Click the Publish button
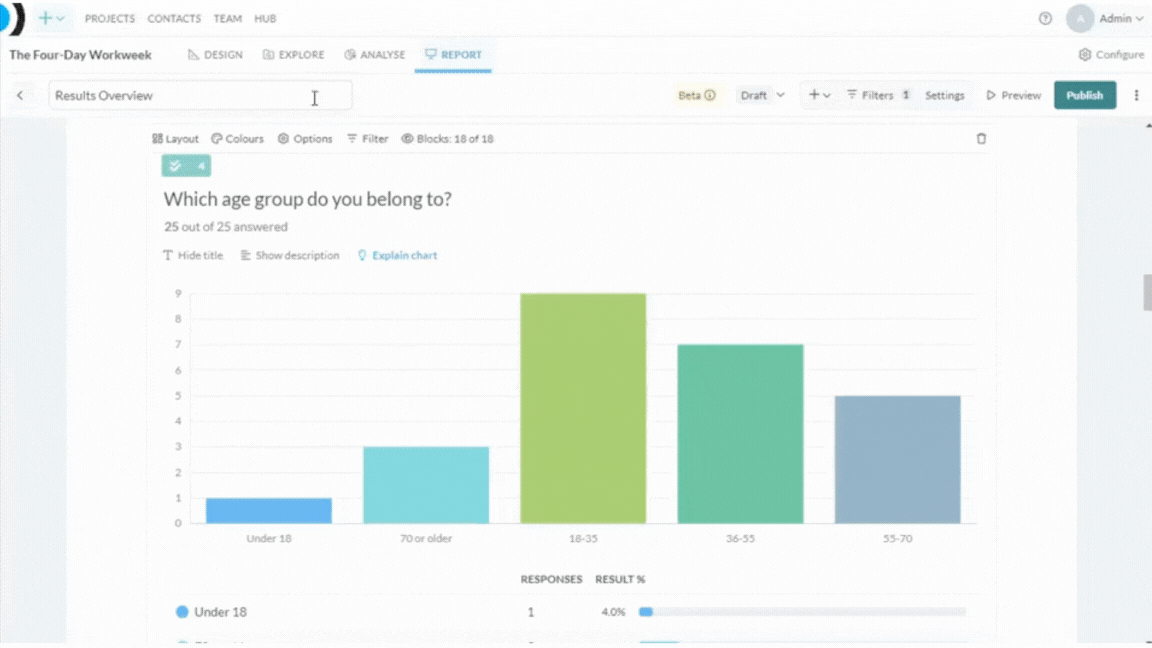The image size is (1152, 648). click(1084, 96)
